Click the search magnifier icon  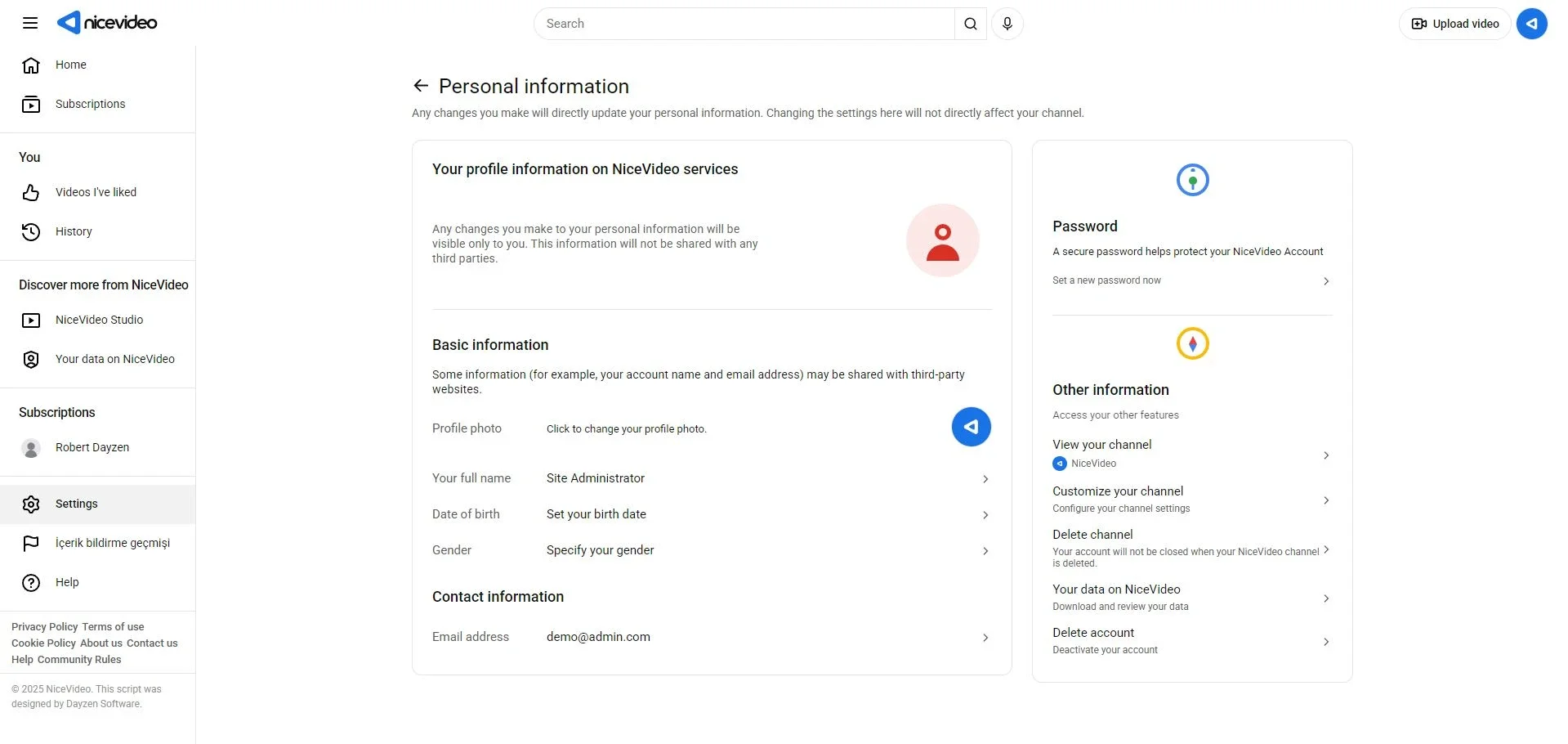coord(970,24)
